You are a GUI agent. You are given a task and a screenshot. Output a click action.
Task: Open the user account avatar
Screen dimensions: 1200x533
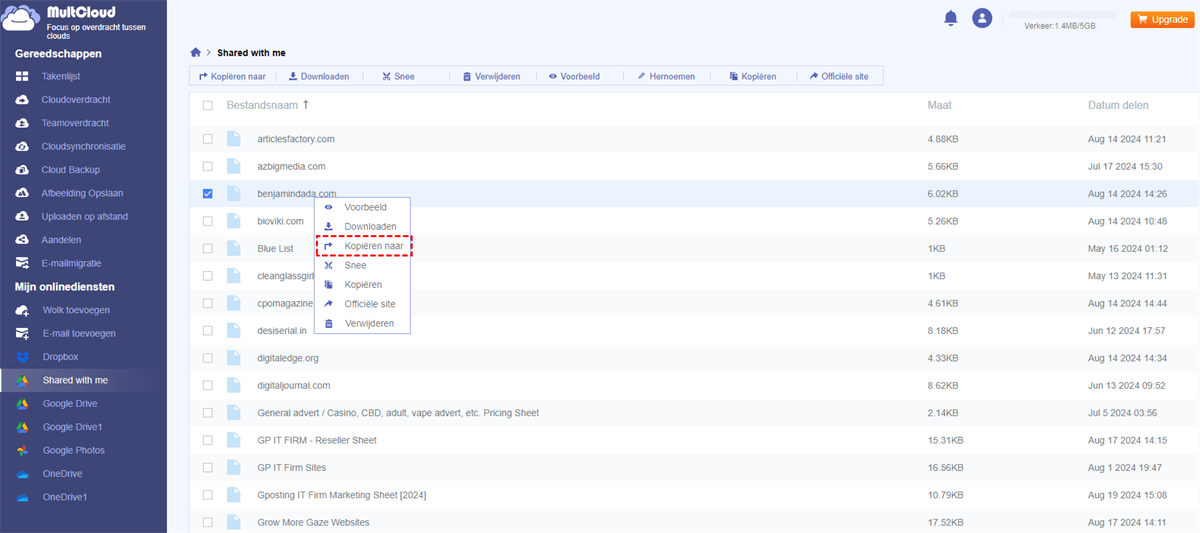click(982, 18)
